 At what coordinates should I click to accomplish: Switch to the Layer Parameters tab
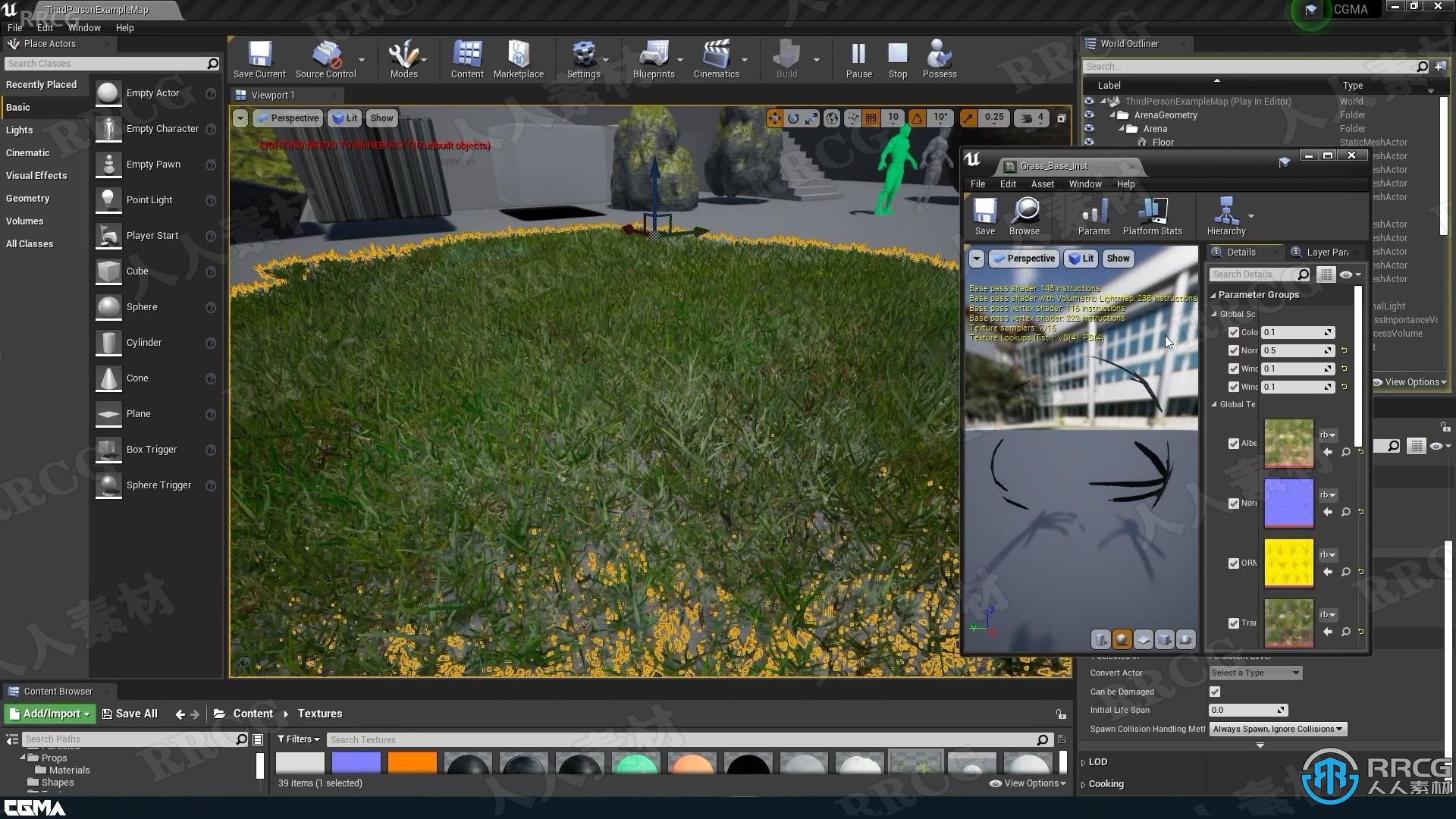[x=1320, y=253]
